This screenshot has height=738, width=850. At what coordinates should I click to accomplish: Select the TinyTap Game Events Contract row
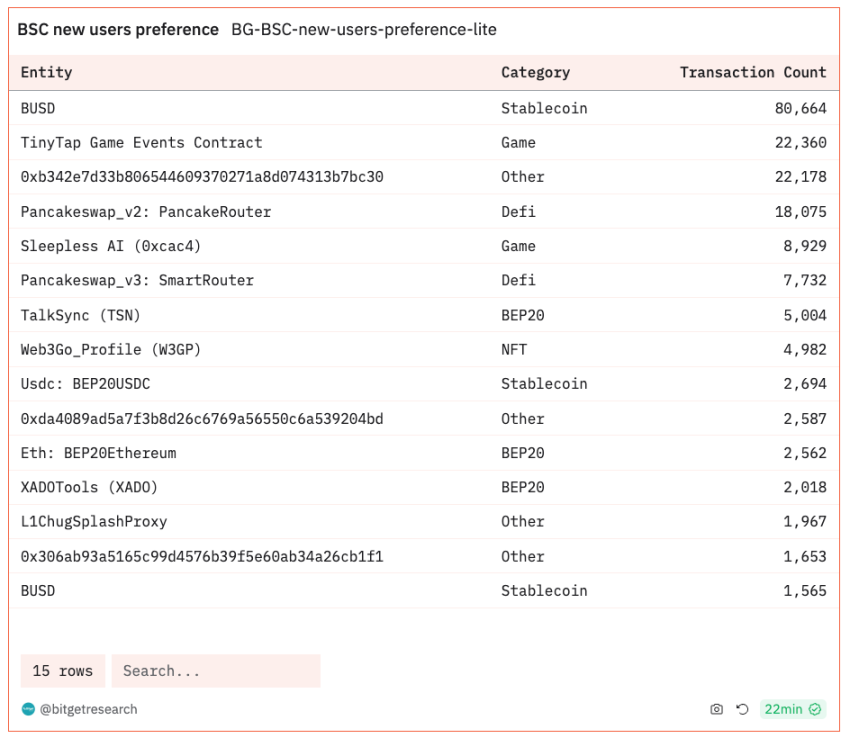click(141, 143)
